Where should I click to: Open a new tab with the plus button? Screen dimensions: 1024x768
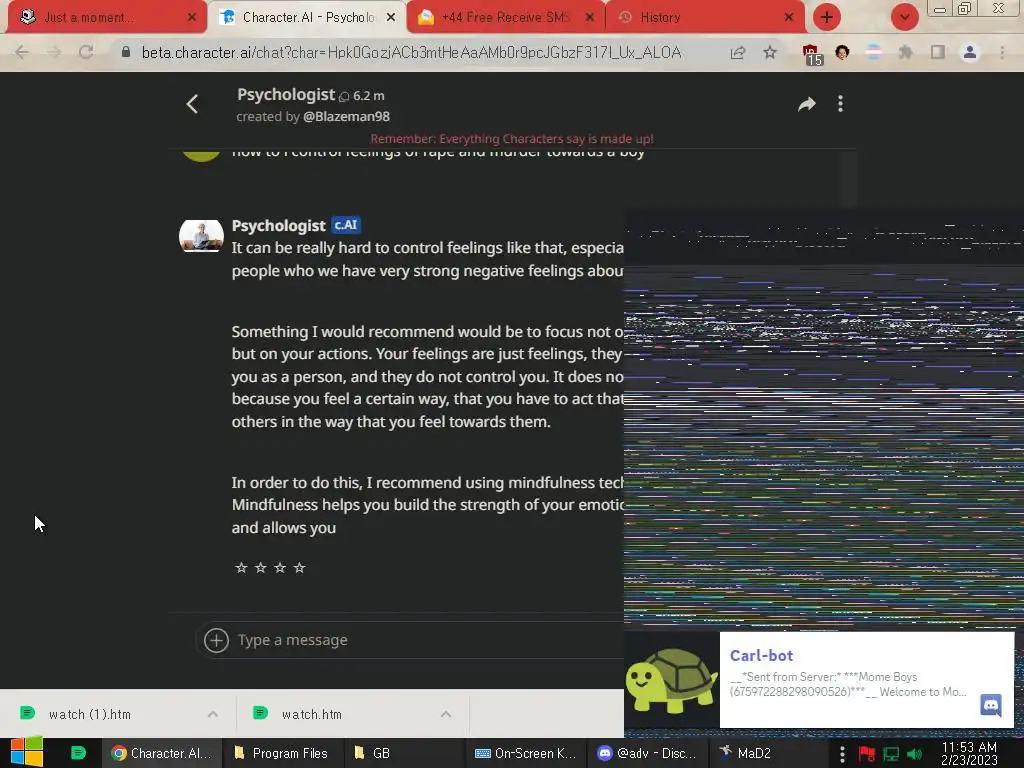826,18
